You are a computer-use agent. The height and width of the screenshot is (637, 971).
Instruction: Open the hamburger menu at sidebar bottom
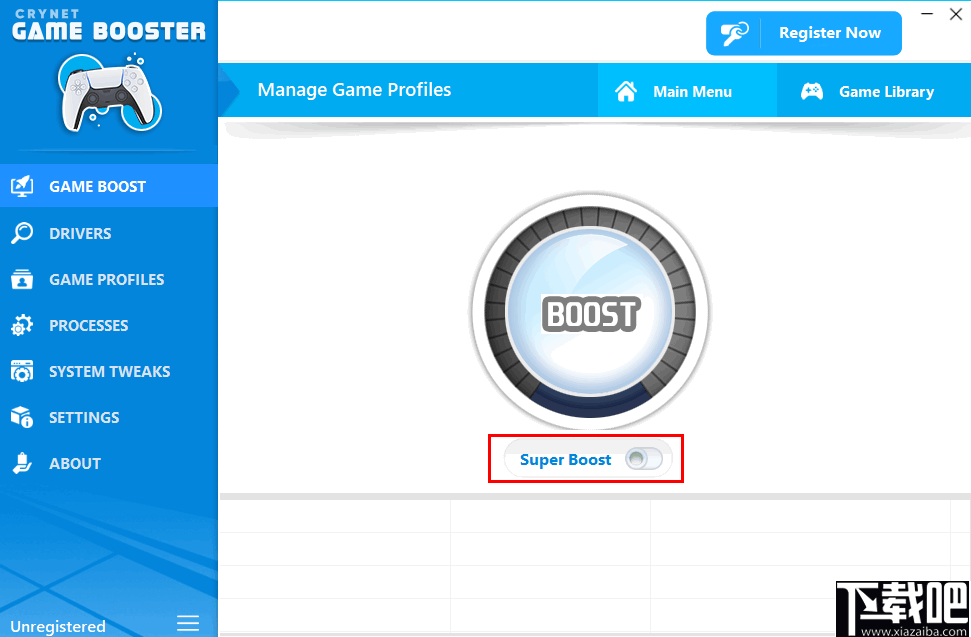188,622
